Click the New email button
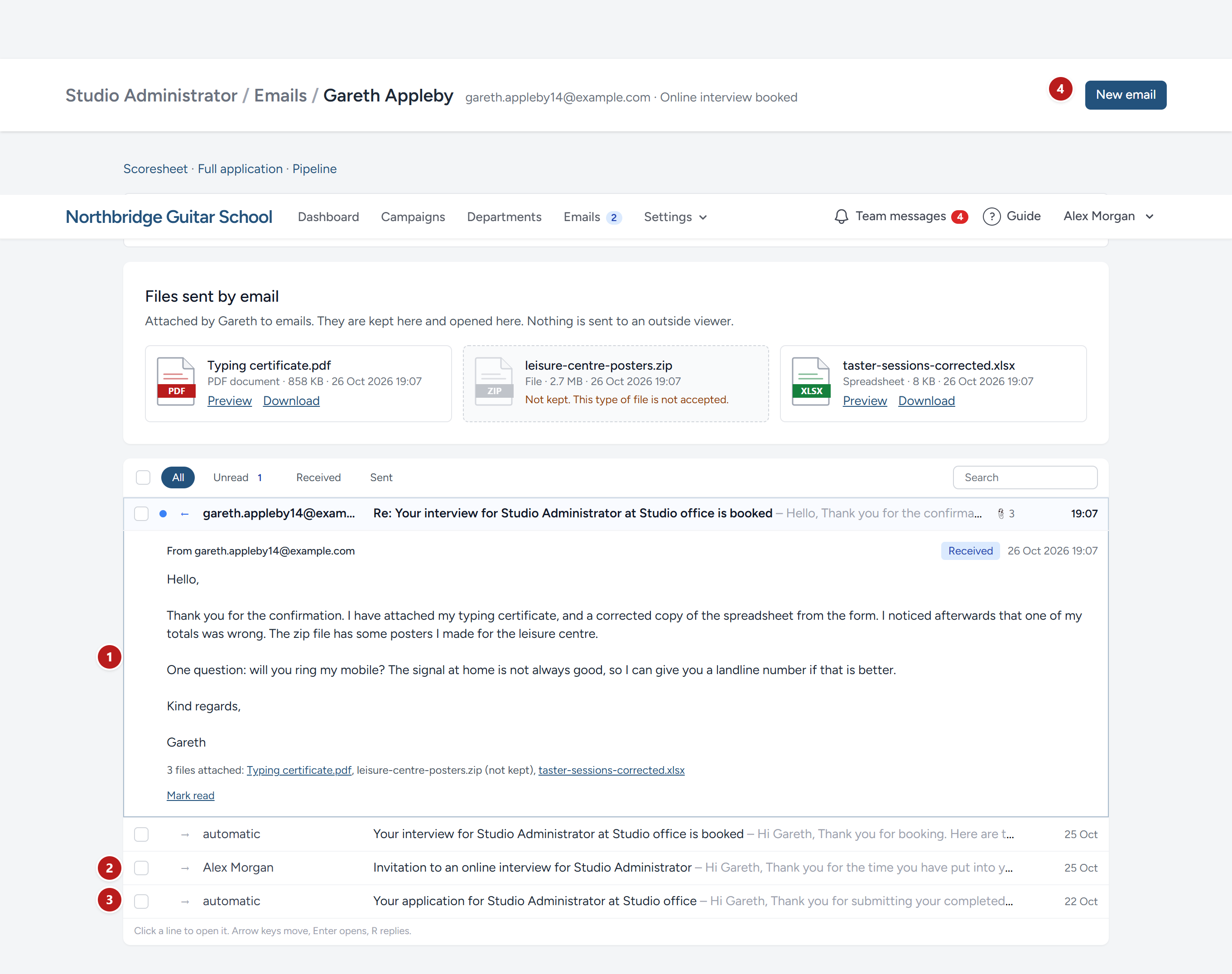The image size is (1232, 974). coord(1126,95)
